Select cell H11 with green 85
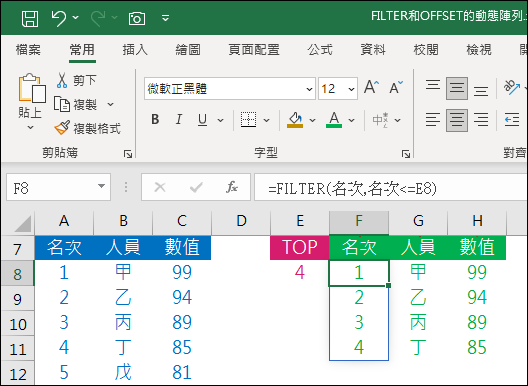Screen dimensions: 528x386 click(x=477, y=347)
